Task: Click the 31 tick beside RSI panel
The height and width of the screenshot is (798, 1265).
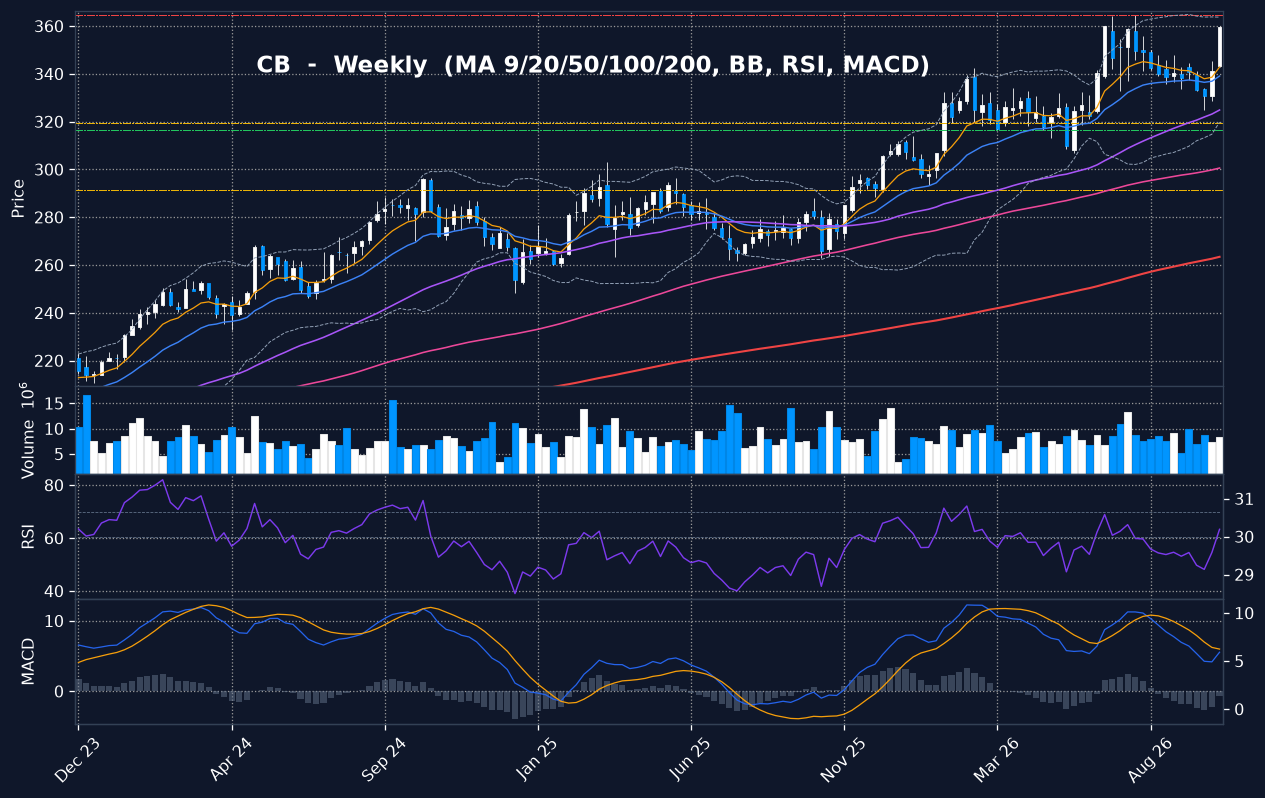Action: click(x=1242, y=499)
